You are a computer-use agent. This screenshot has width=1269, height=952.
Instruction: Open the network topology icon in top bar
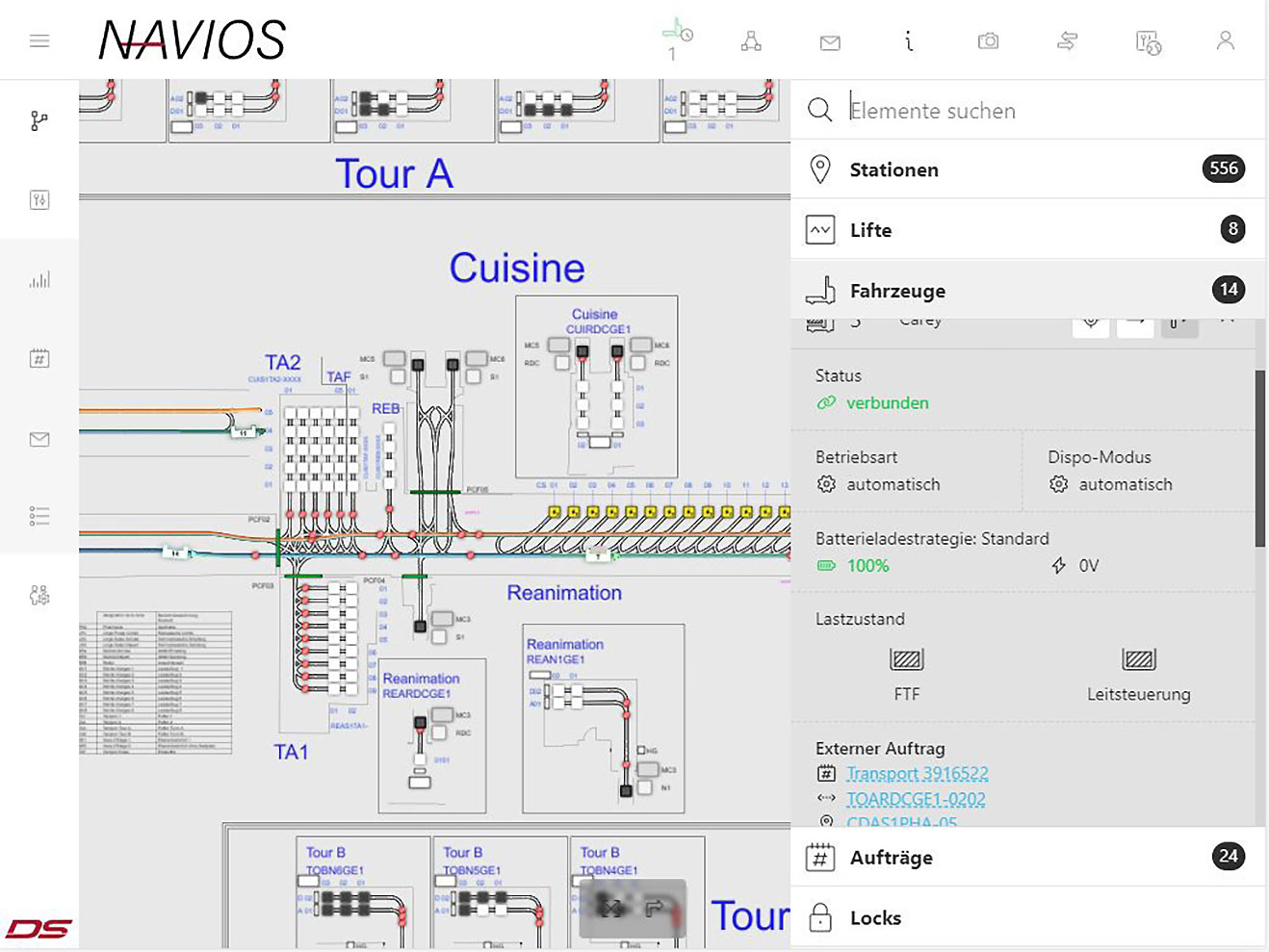751,40
